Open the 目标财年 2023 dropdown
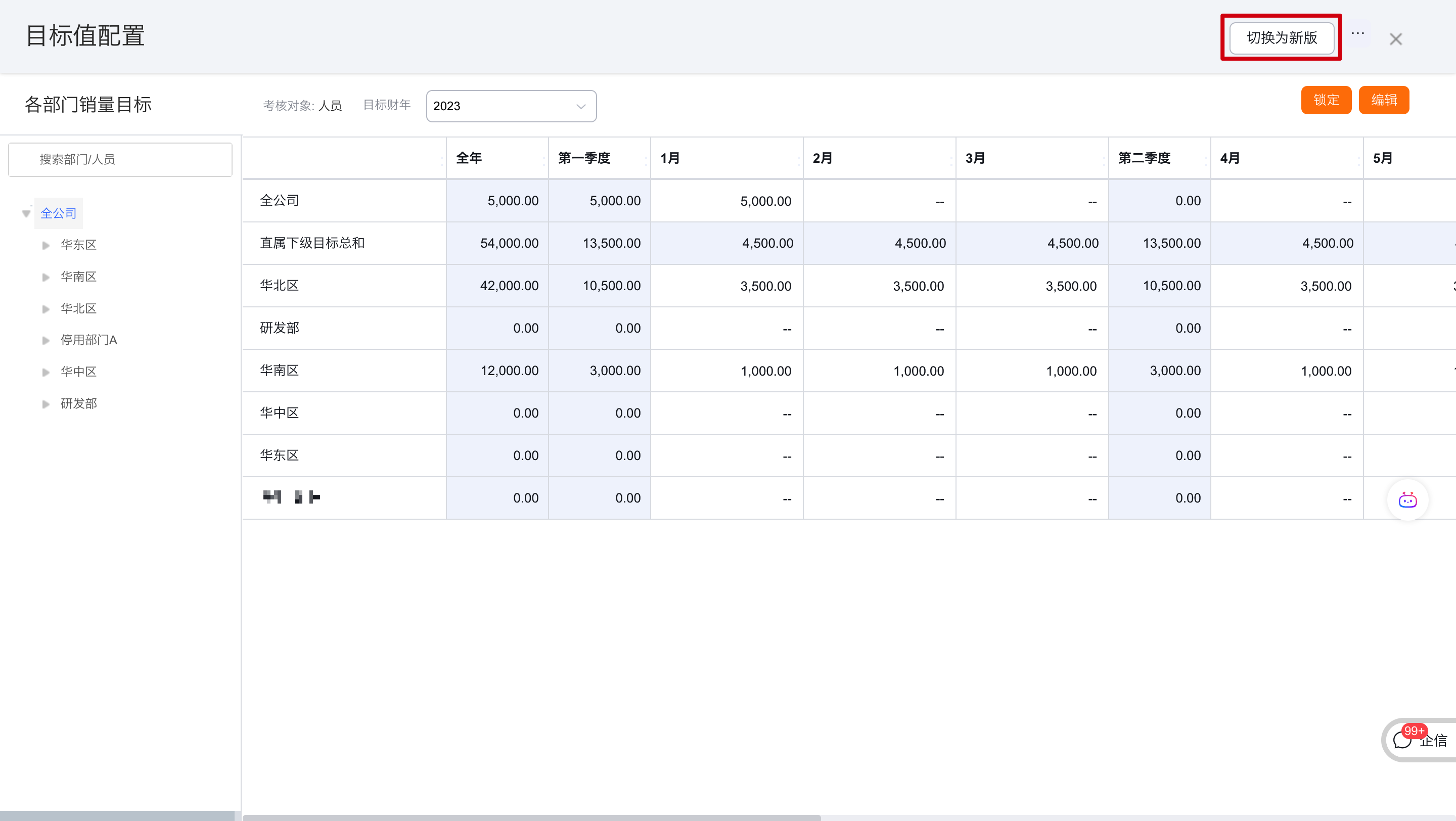 coord(511,106)
